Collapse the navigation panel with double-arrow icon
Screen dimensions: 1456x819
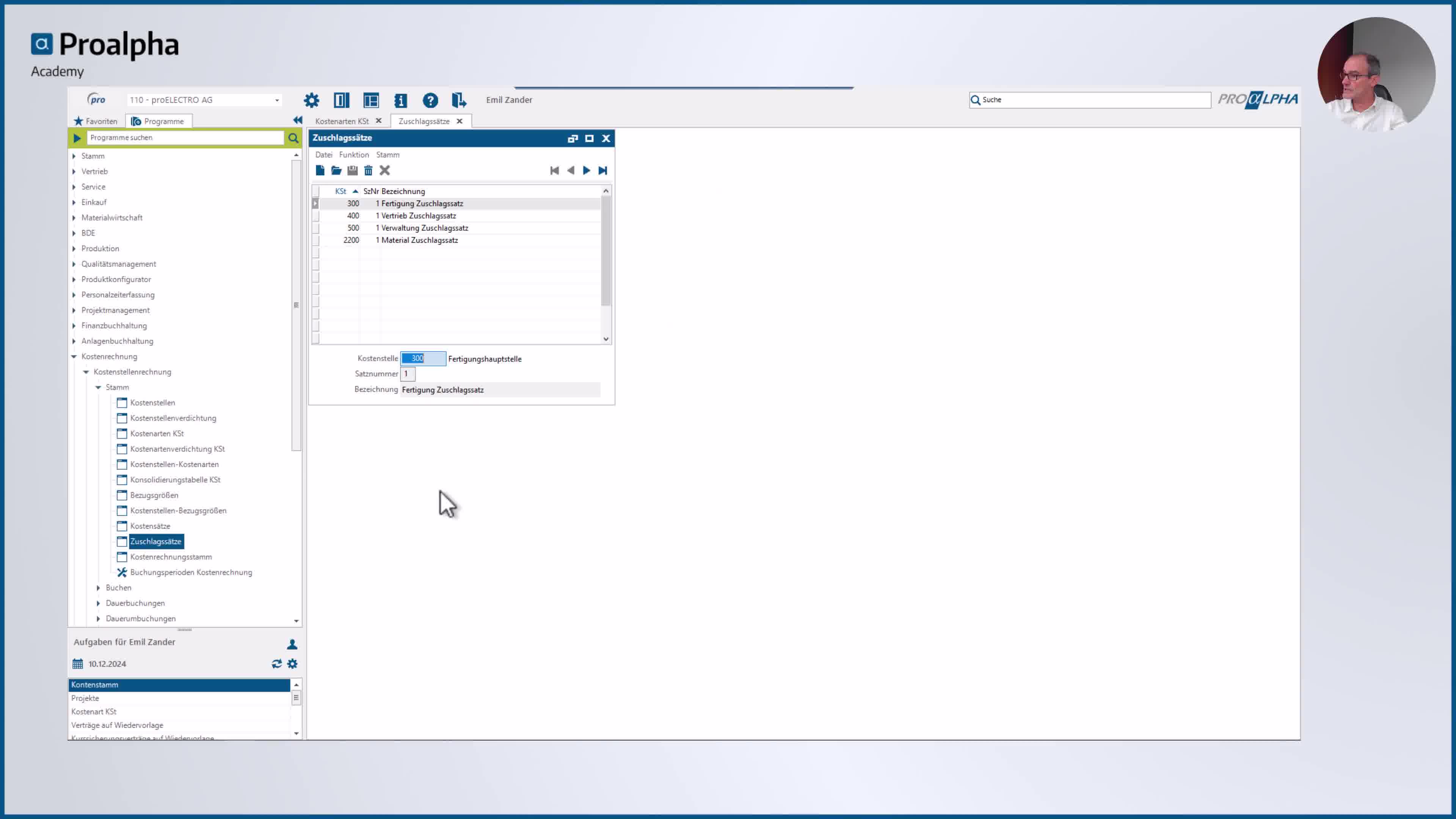[298, 120]
